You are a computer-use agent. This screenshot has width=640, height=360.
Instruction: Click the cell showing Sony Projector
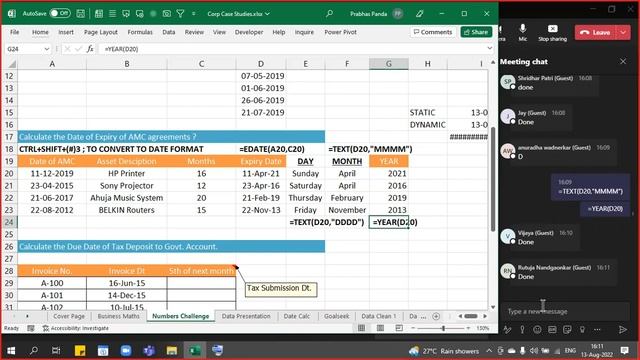point(127,186)
